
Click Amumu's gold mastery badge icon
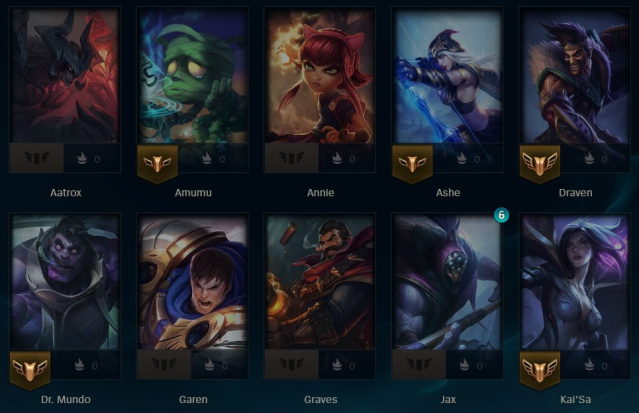point(157,163)
